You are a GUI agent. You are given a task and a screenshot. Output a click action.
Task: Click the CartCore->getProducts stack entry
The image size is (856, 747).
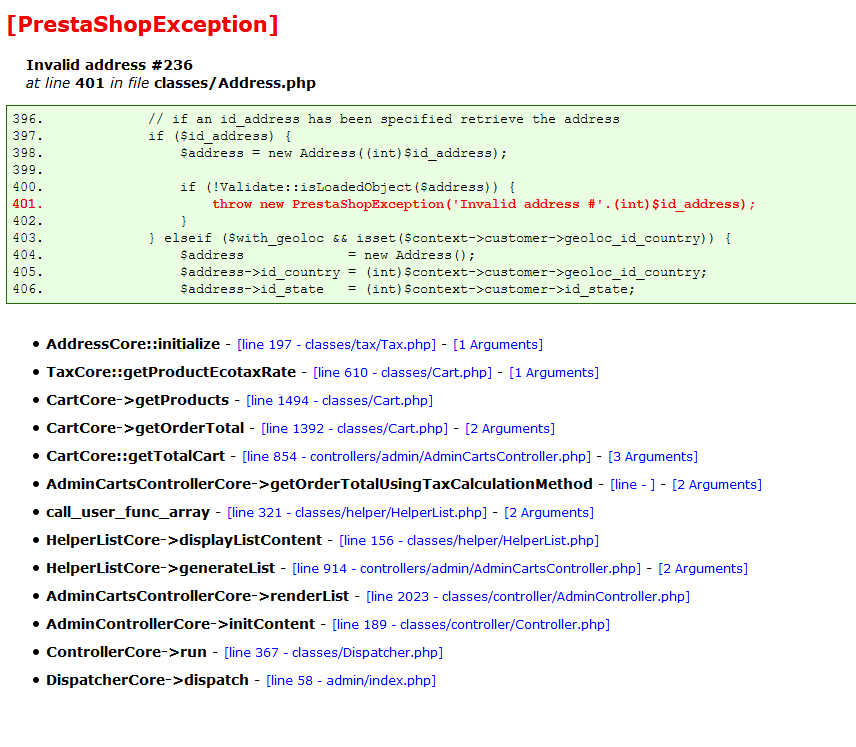tap(138, 400)
